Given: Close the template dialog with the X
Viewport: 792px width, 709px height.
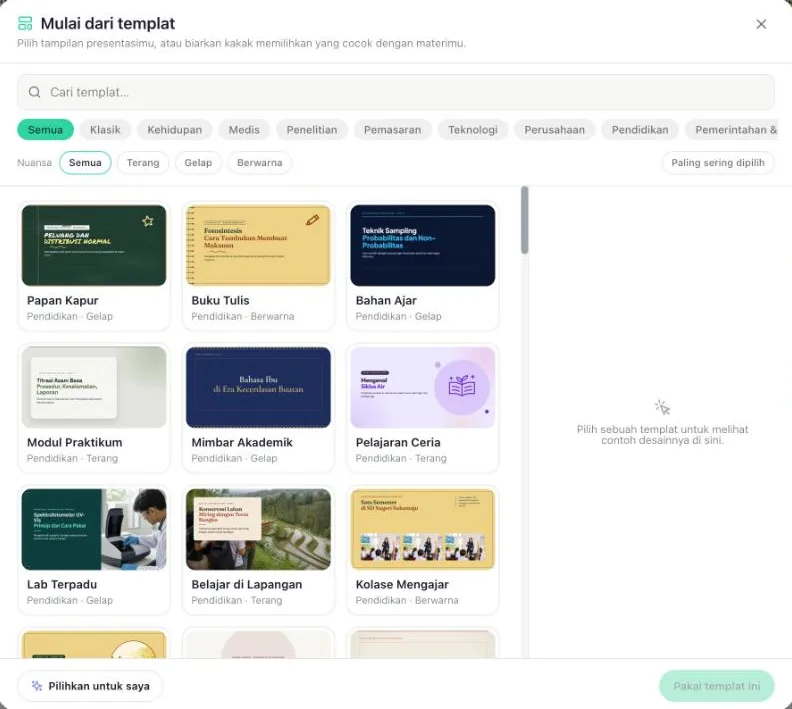Looking at the screenshot, I should 761,24.
